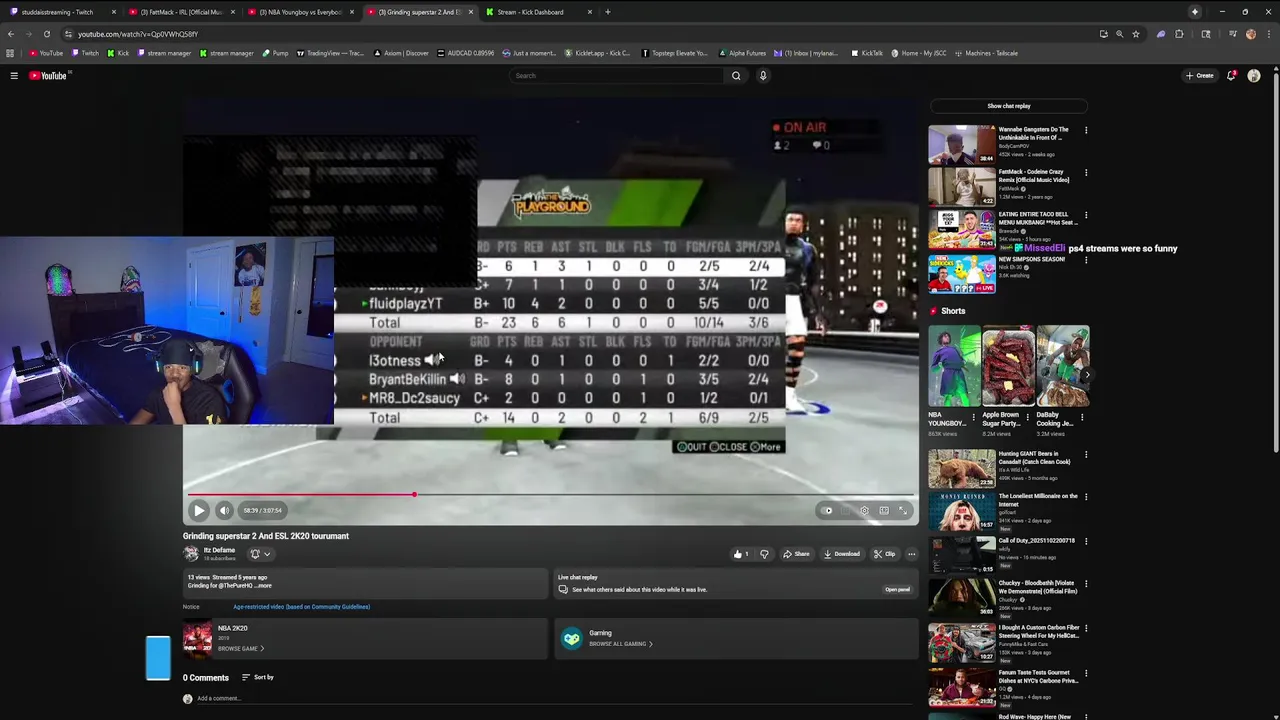This screenshot has height=720, width=1280.
Task: Expand the notification bell subscription dropdown
Action: tap(260, 554)
